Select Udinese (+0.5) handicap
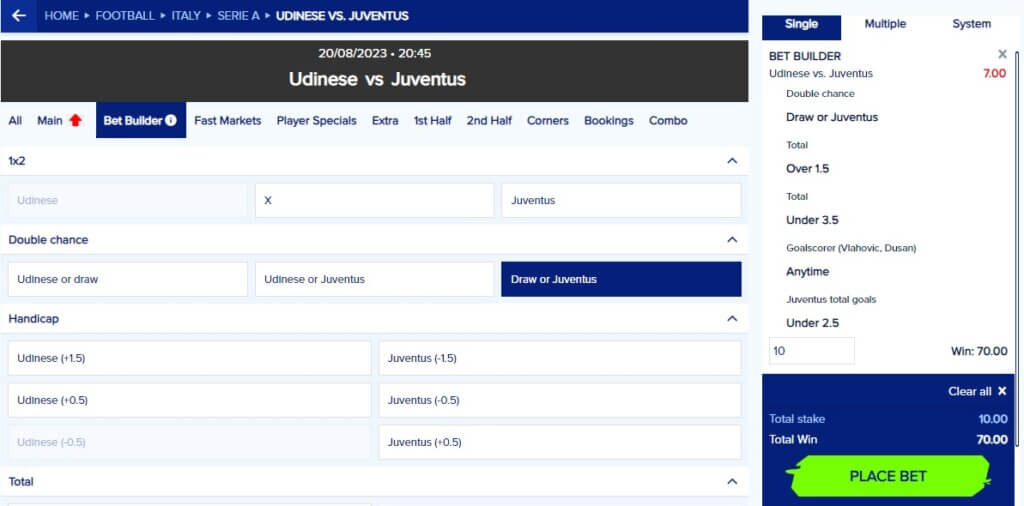 tap(189, 400)
